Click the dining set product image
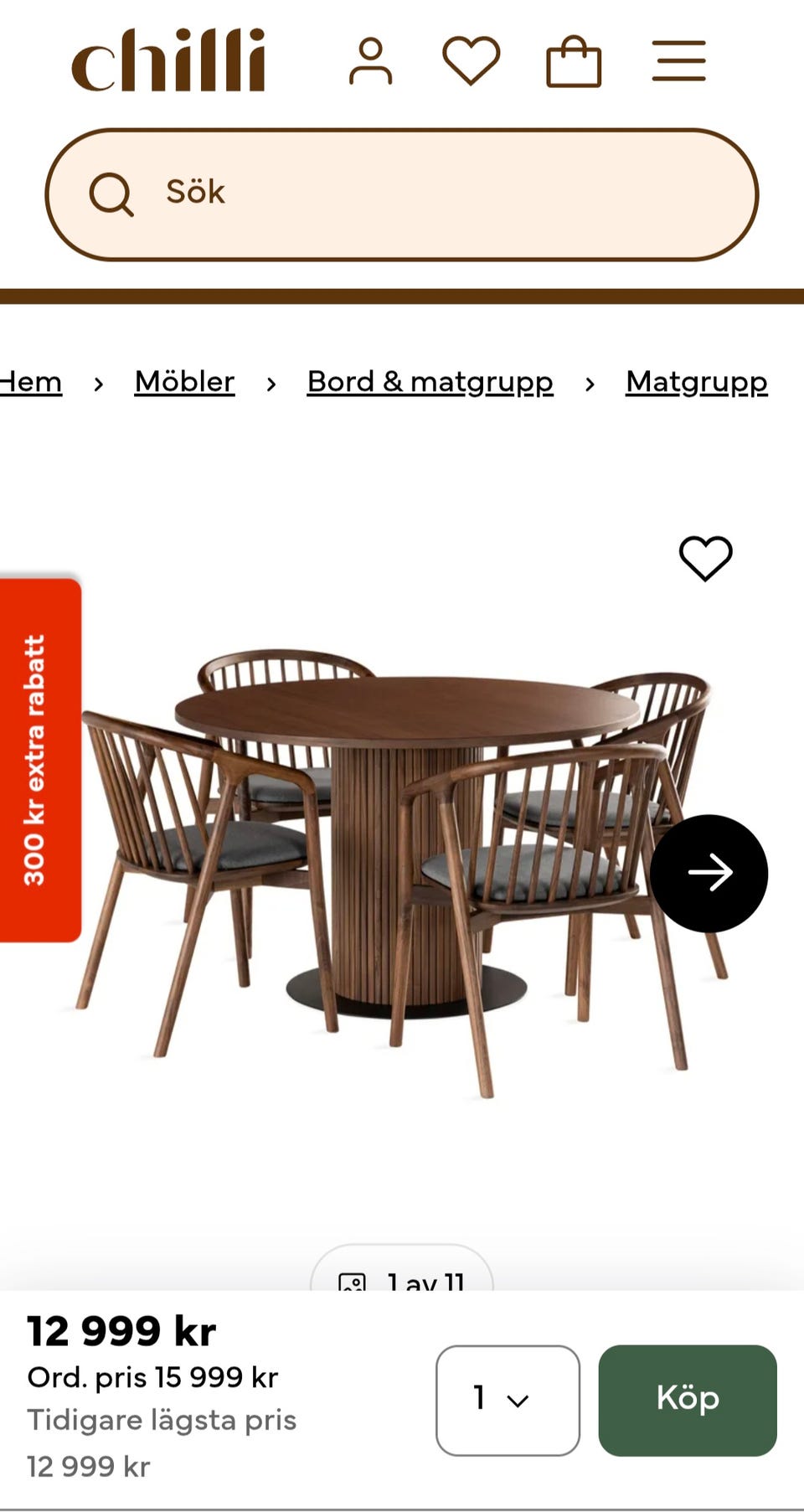The height and width of the screenshot is (1512, 804). pyautogui.click(x=402, y=871)
